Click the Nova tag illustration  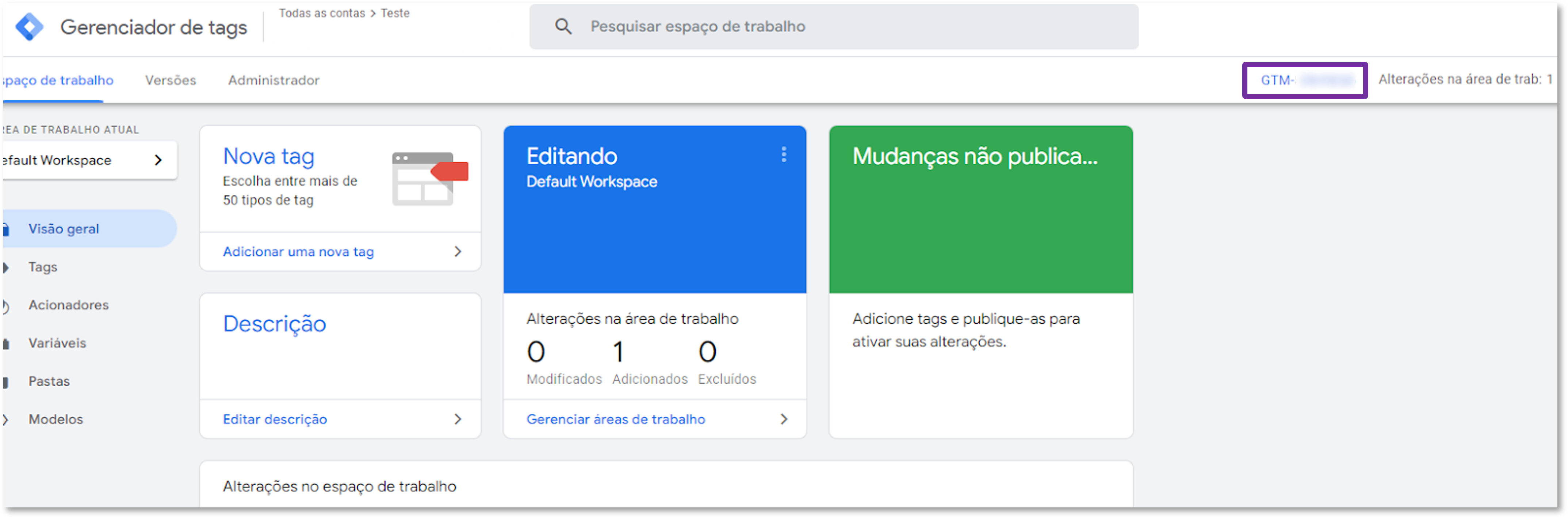[x=430, y=178]
